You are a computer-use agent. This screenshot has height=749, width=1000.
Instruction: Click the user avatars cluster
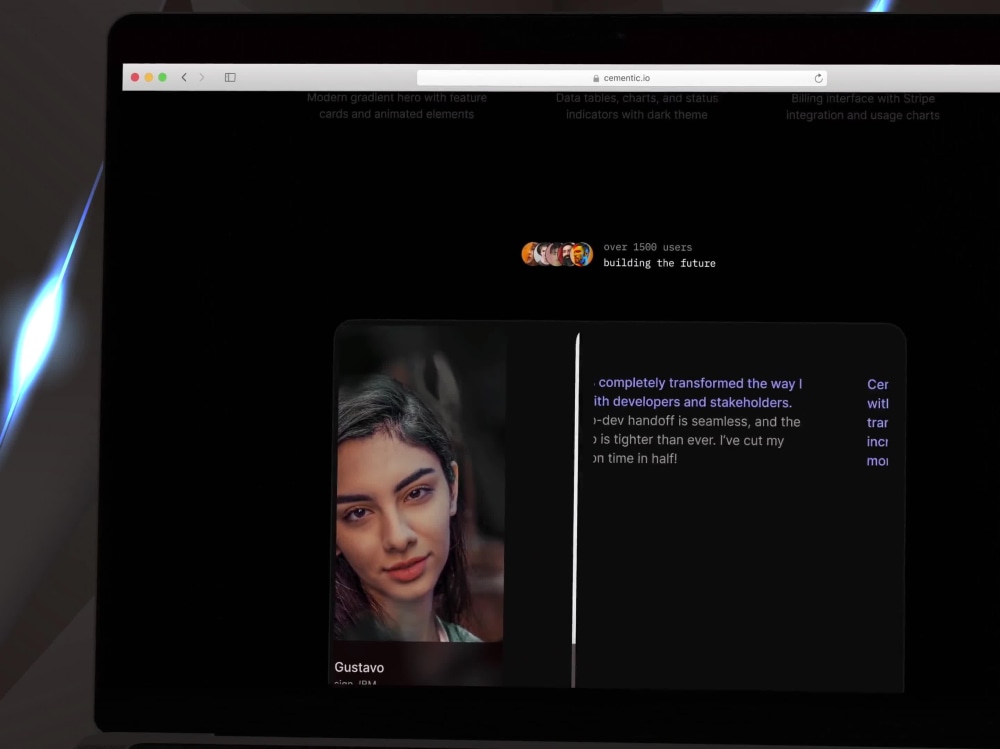pyautogui.click(x=557, y=254)
